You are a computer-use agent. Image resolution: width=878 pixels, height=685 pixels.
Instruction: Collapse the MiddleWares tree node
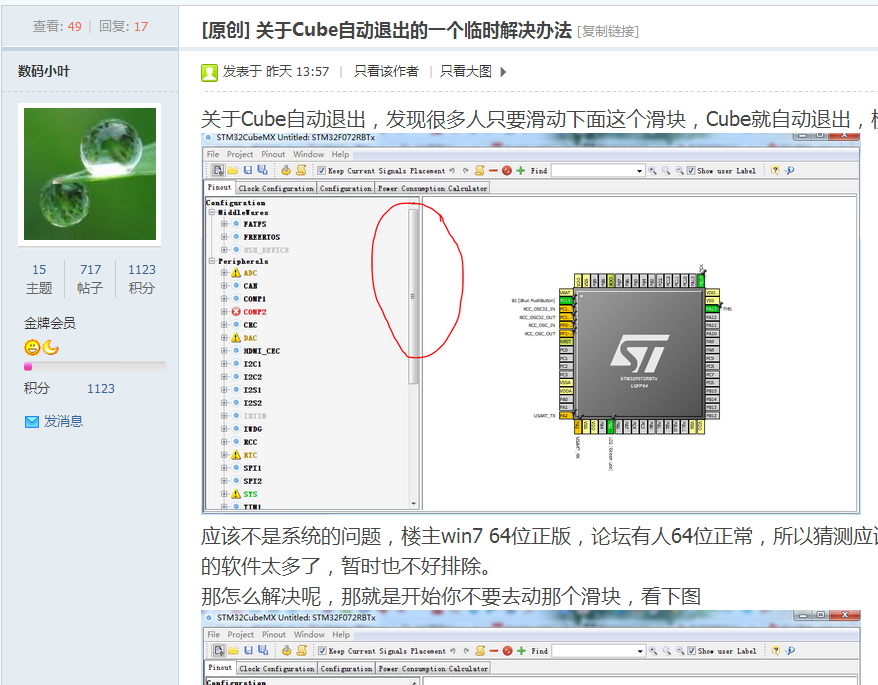click(x=212, y=213)
